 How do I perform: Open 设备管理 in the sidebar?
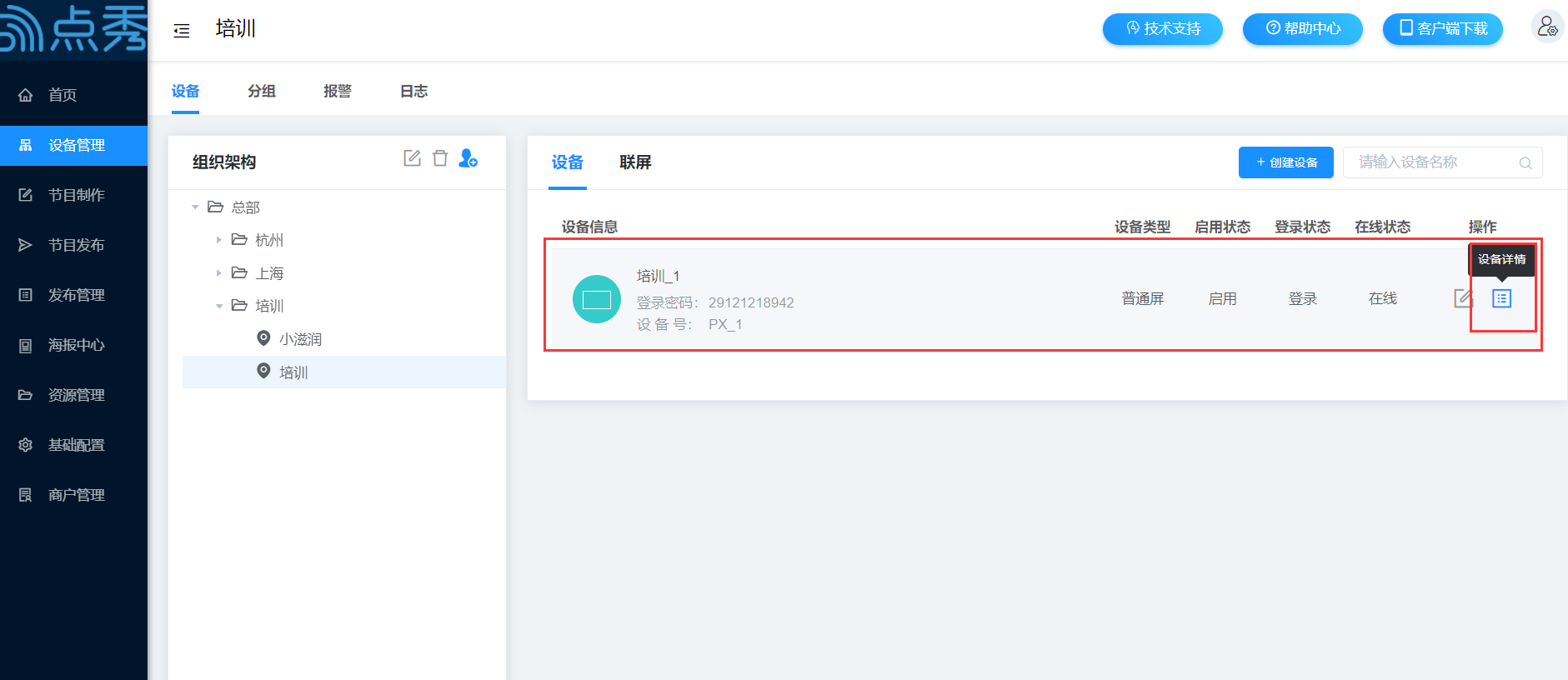[x=73, y=145]
